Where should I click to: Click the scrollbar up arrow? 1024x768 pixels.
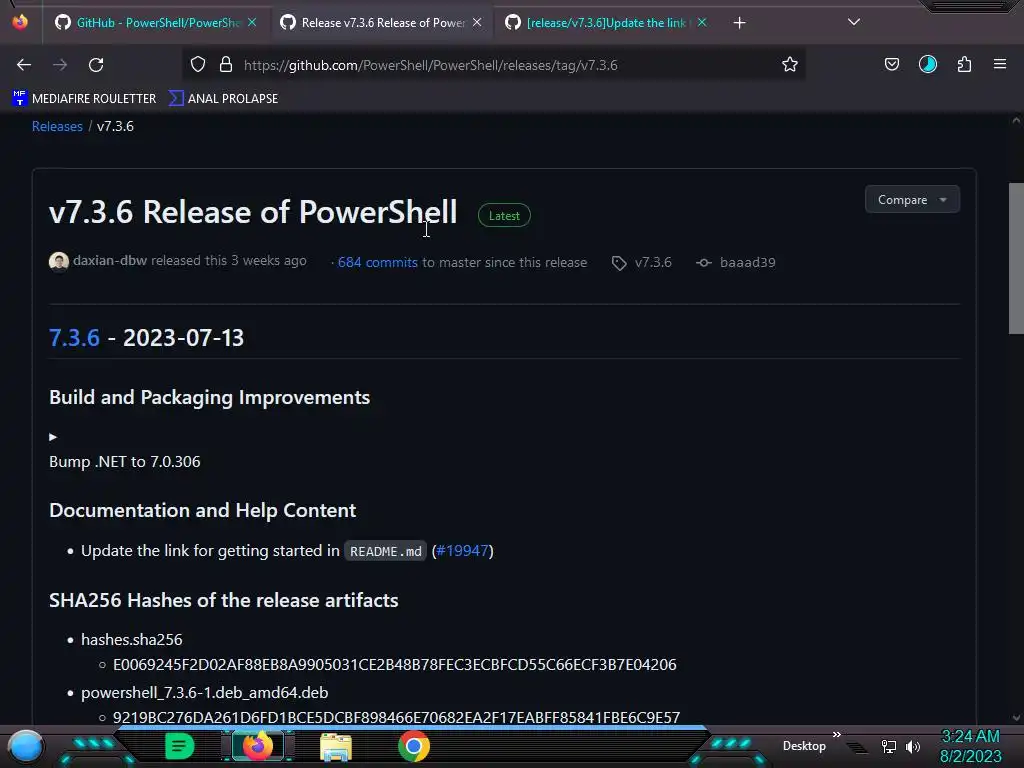click(1016, 121)
